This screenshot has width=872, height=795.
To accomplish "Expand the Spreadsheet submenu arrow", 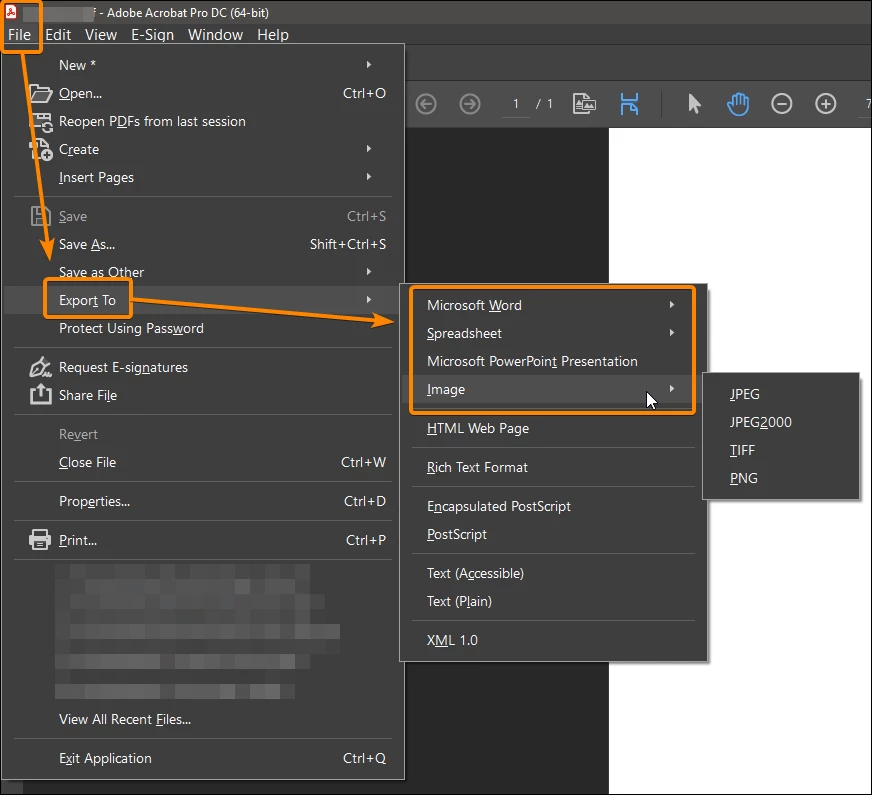I will 672,332.
